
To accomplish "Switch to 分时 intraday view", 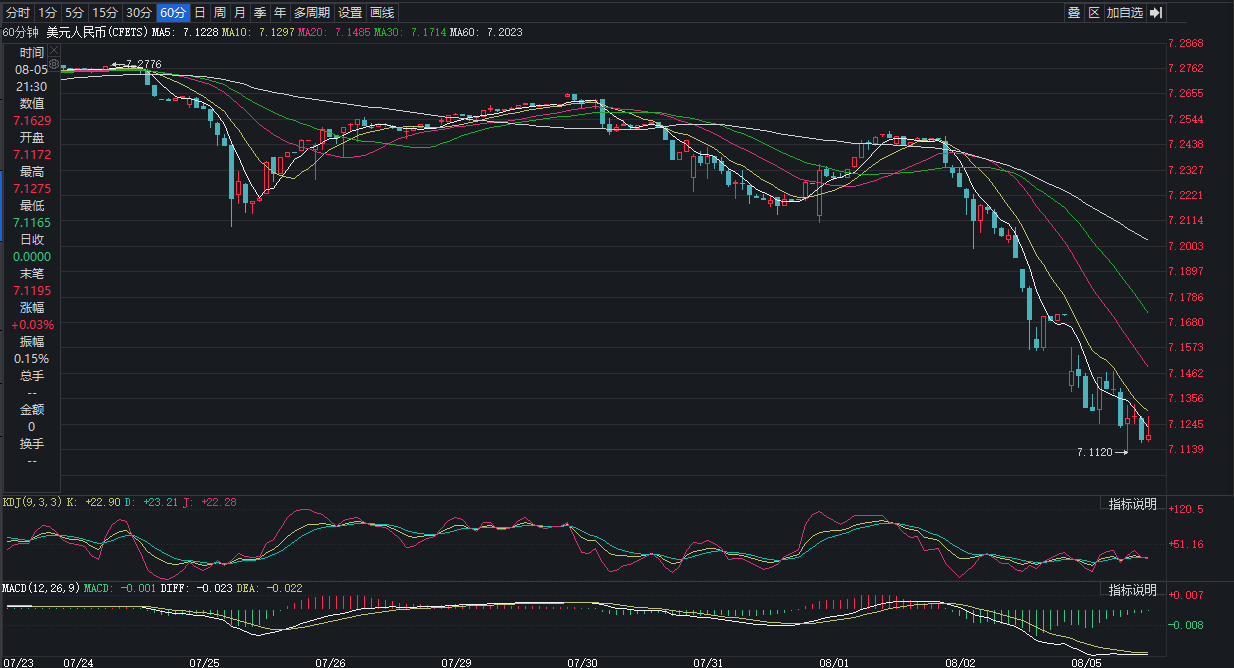I will [x=18, y=13].
